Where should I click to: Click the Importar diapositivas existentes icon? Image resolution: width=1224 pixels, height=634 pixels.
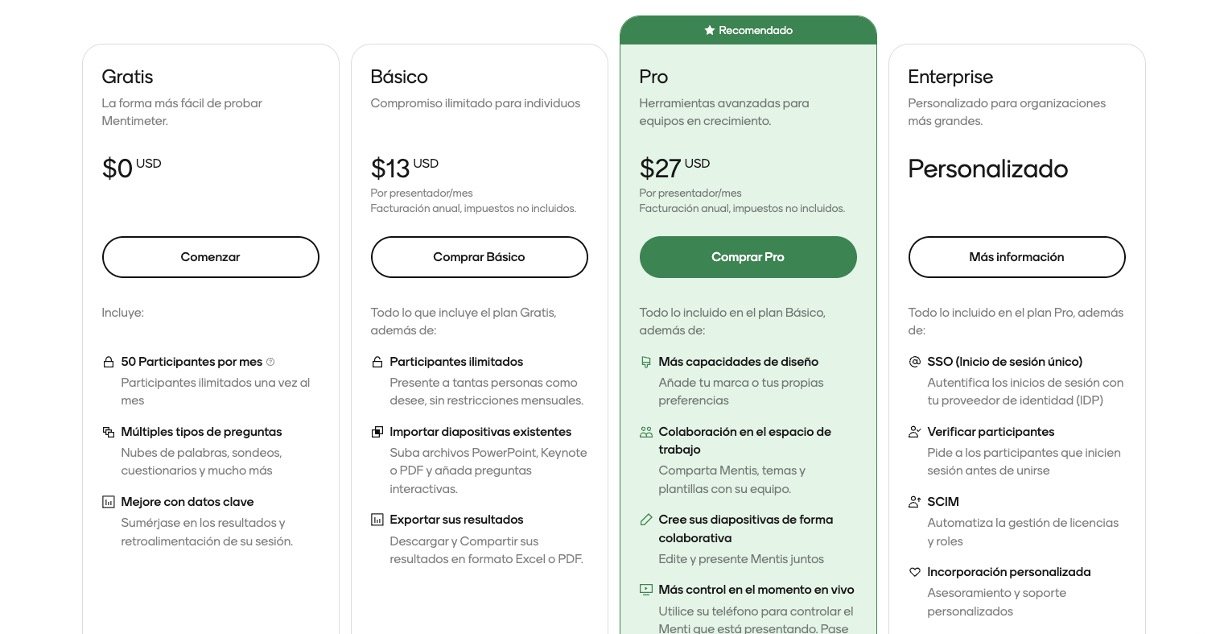pyautogui.click(x=377, y=432)
